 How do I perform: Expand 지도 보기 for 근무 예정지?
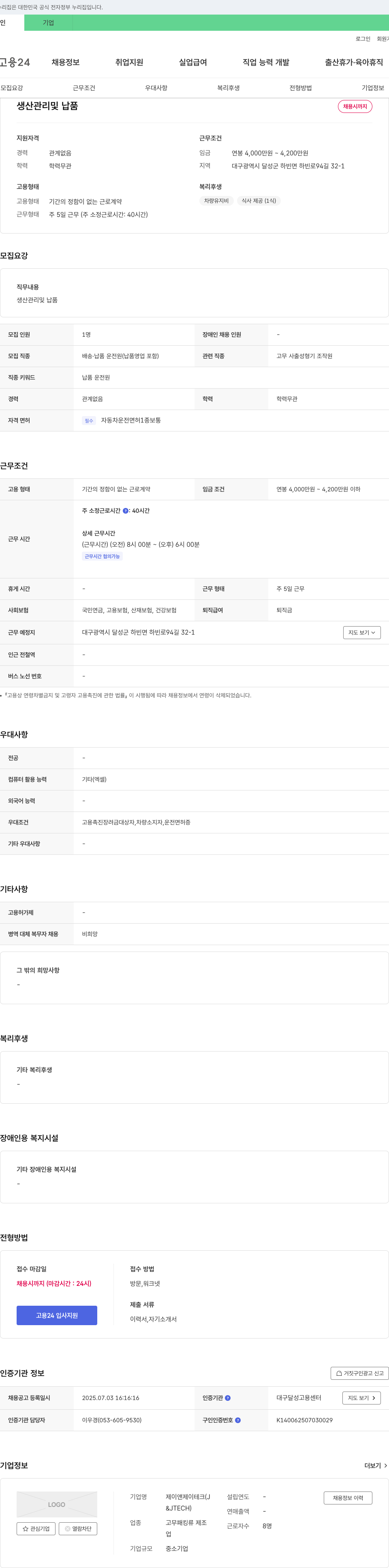pyautogui.click(x=361, y=633)
